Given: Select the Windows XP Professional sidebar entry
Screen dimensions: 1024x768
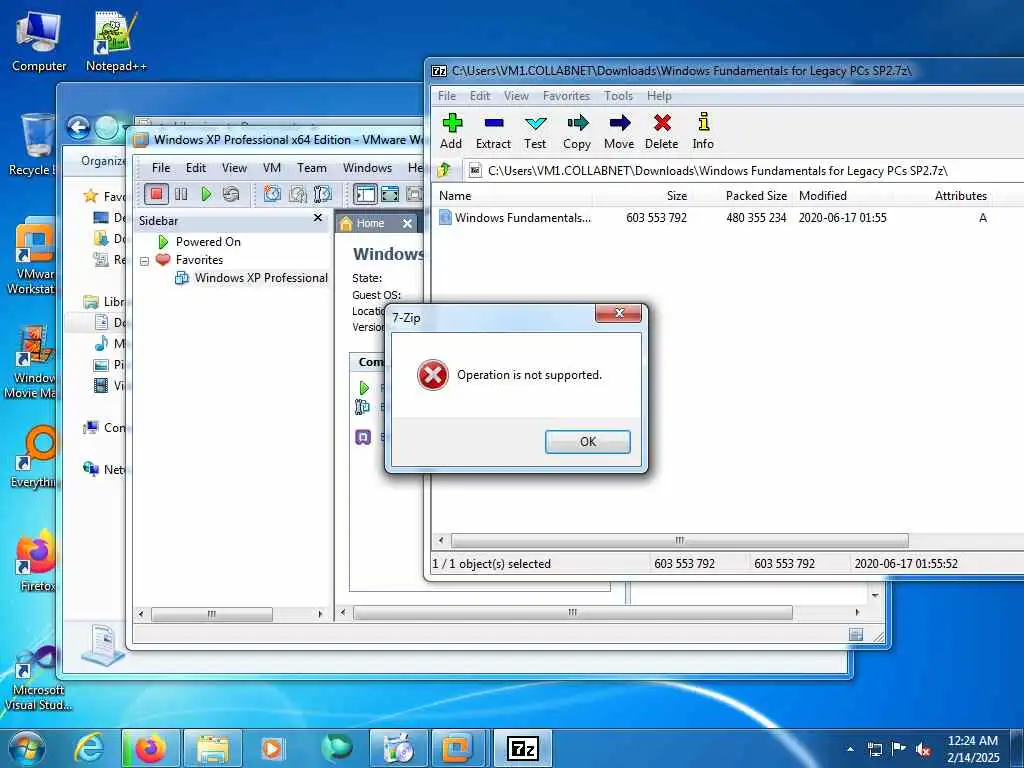Looking at the screenshot, I should click(x=251, y=278).
